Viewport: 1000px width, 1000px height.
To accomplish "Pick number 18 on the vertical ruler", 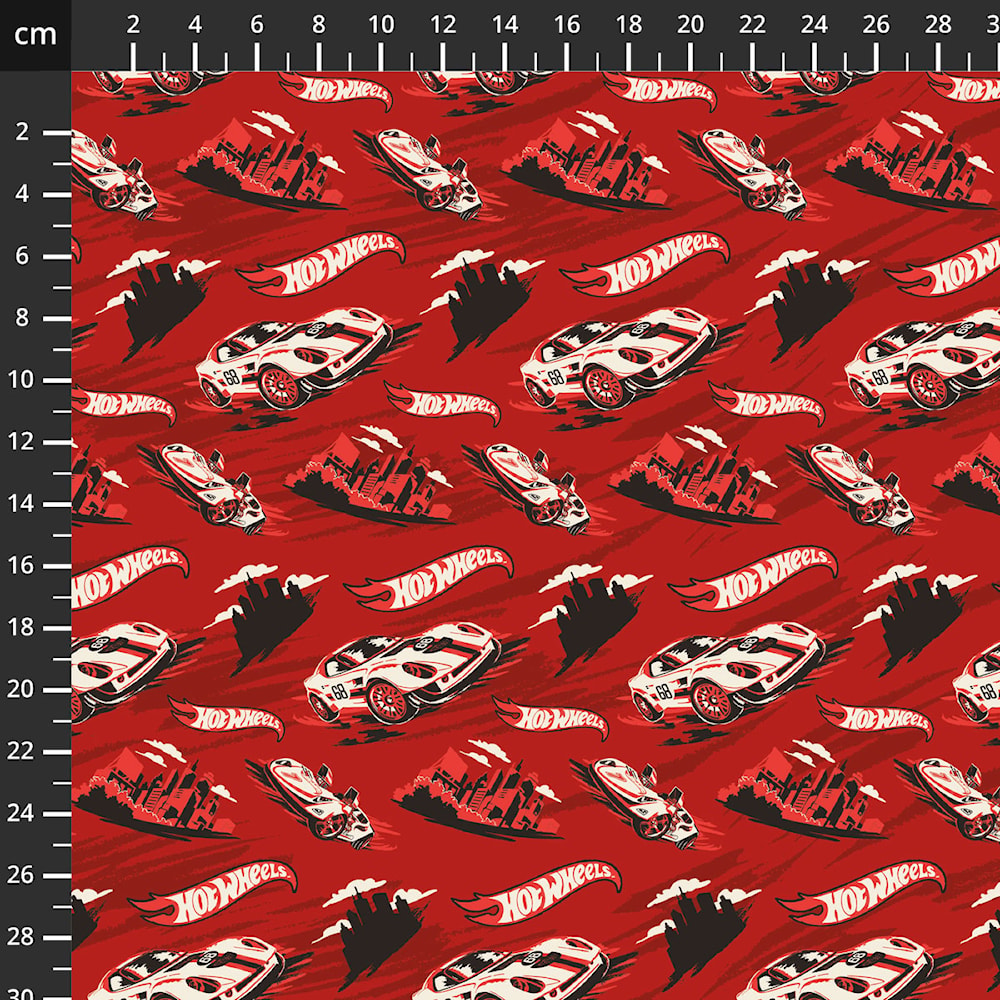I will click(20, 627).
